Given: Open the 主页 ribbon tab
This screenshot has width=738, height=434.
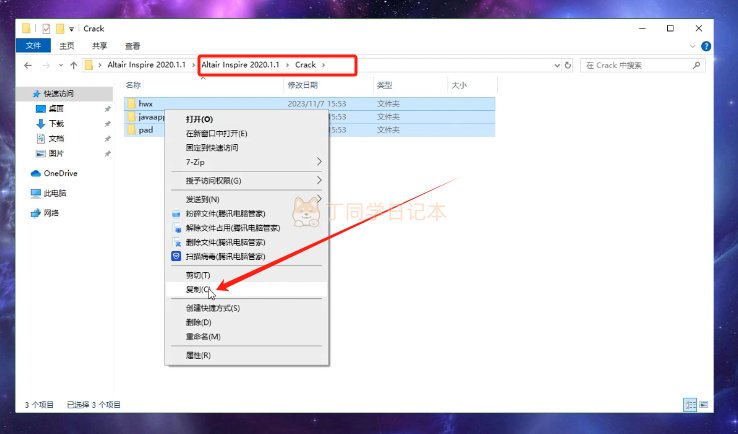Looking at the screenshot, I should click(x=67, y=46).
